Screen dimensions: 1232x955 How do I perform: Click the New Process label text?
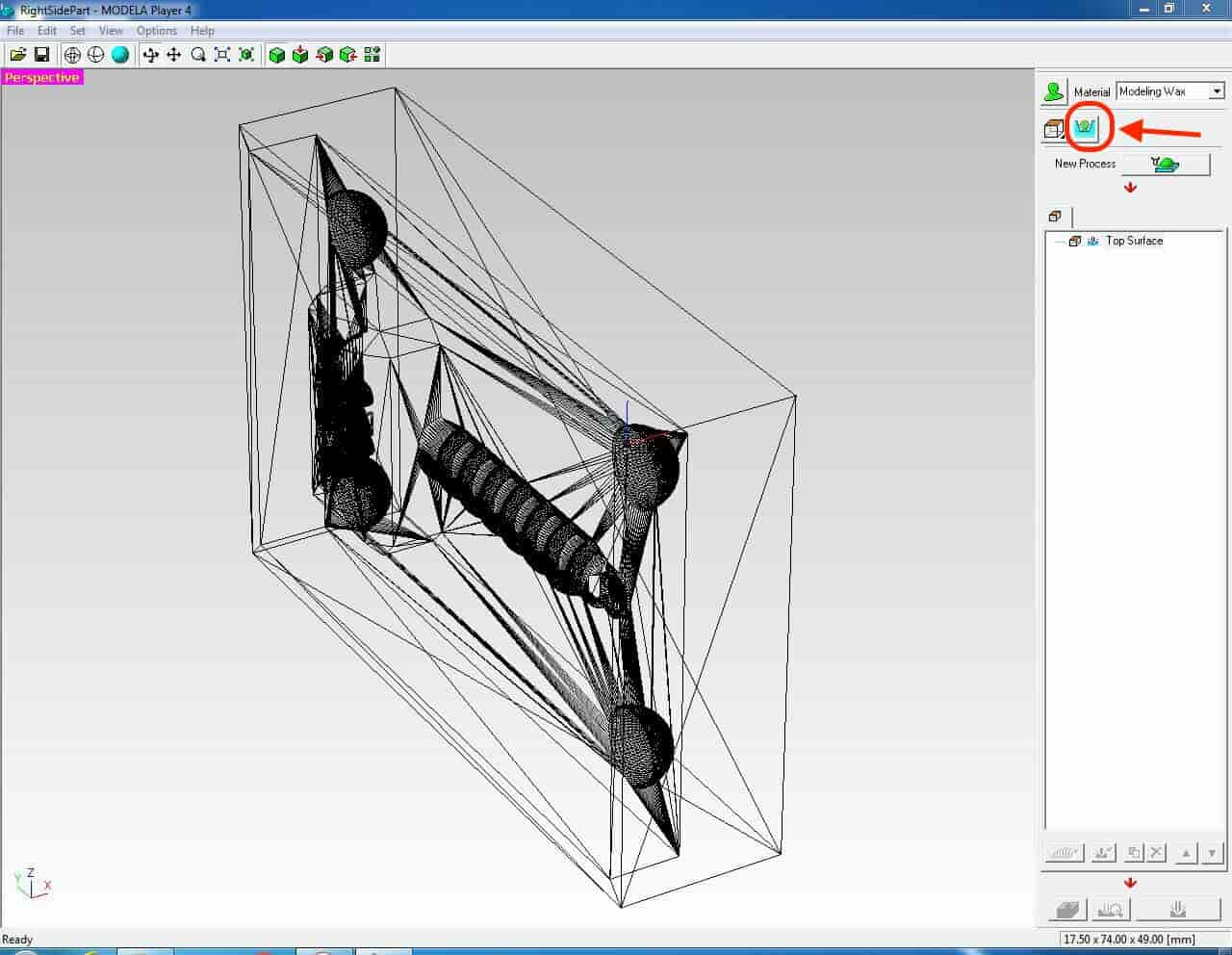[x=1085, y=164]
